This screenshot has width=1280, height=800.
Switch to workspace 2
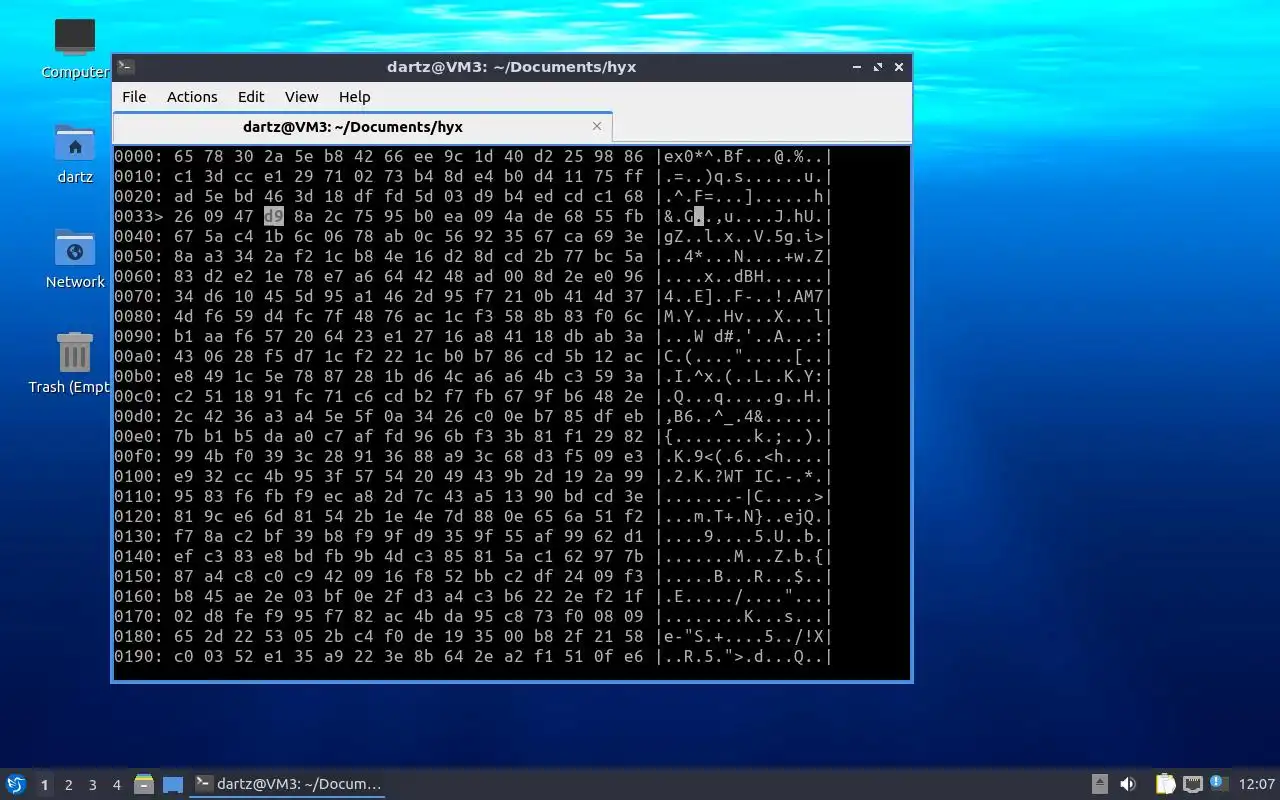[68, 785]
